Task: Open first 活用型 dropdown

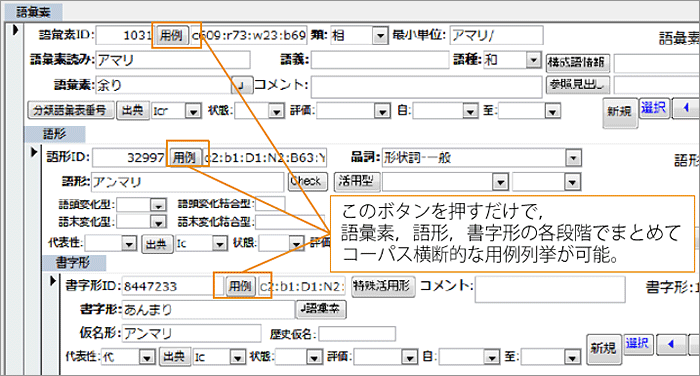Action: 500,182
